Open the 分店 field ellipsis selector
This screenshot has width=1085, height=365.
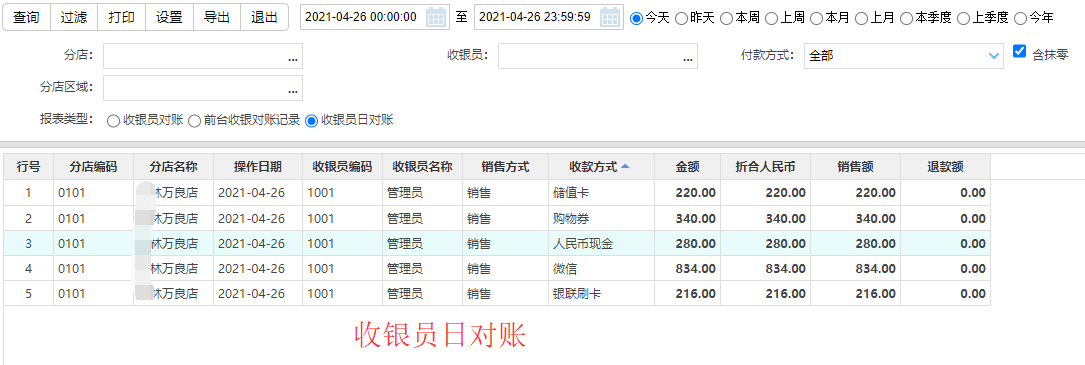click(x=293, y=59)
